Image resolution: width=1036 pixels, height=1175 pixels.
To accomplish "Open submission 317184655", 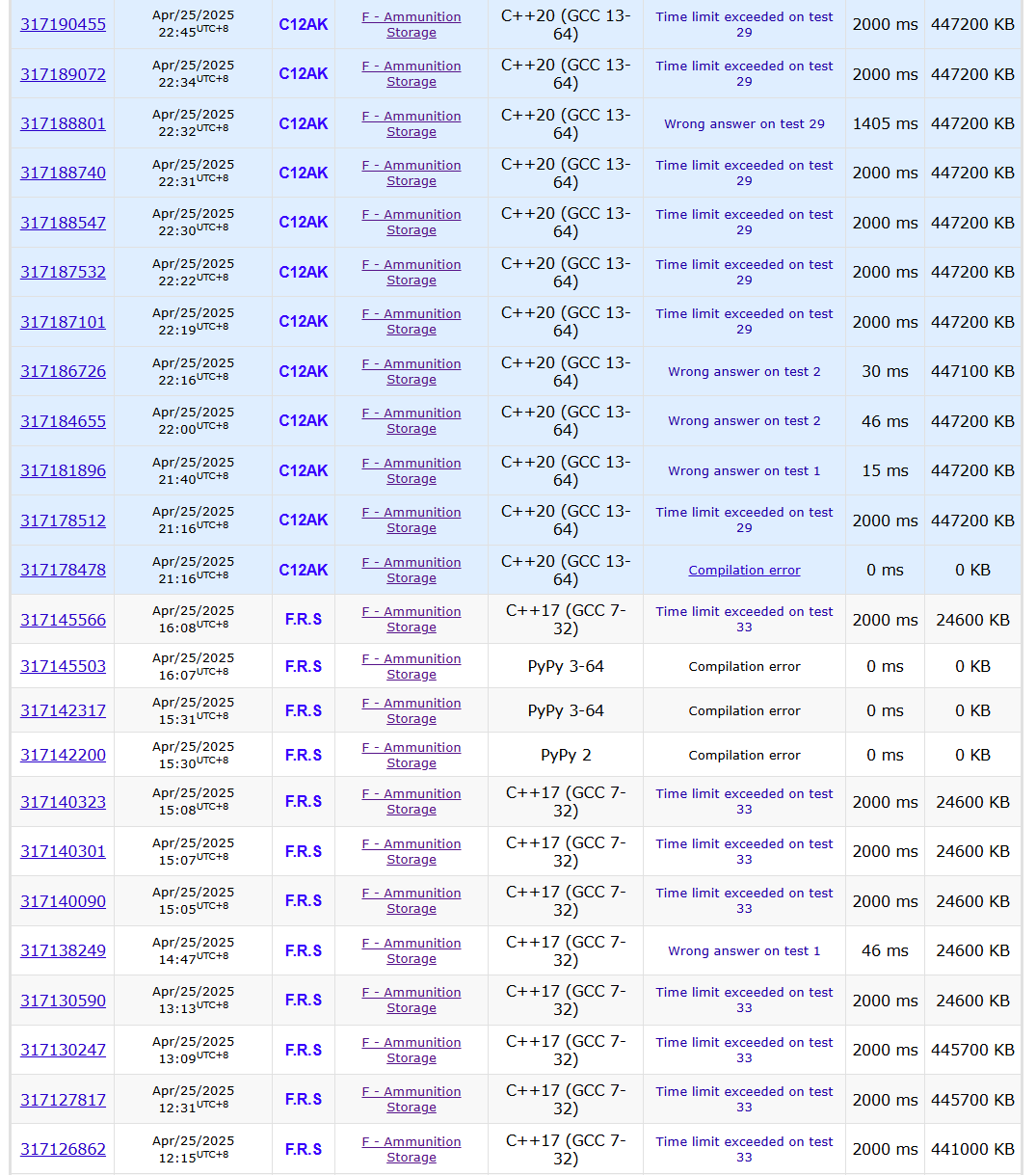I will [x=63, y=421].
